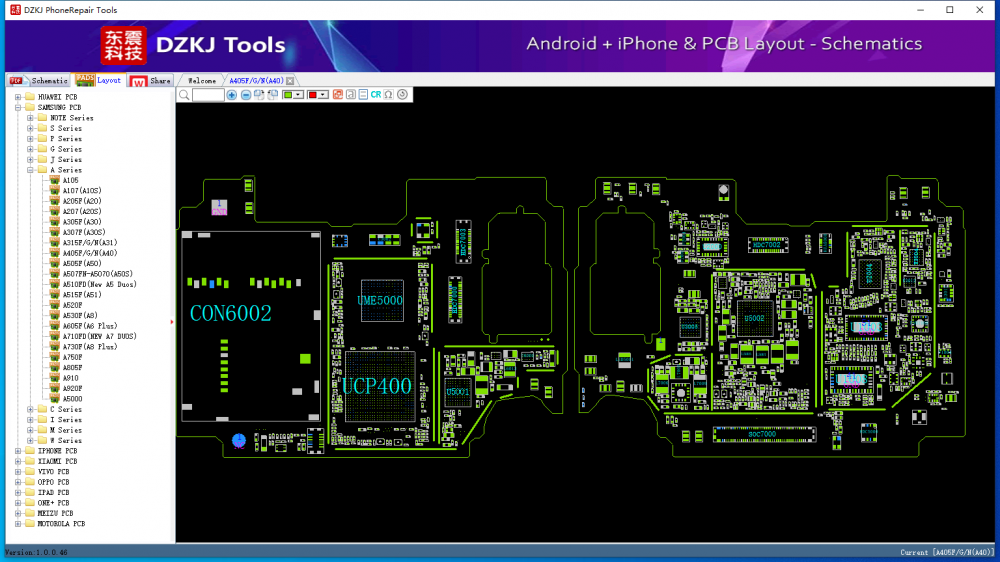The height and width of the screenshot is (562, 1000).
Task: Expand the IPHONE PCB folder
Action: pos(18,451)
